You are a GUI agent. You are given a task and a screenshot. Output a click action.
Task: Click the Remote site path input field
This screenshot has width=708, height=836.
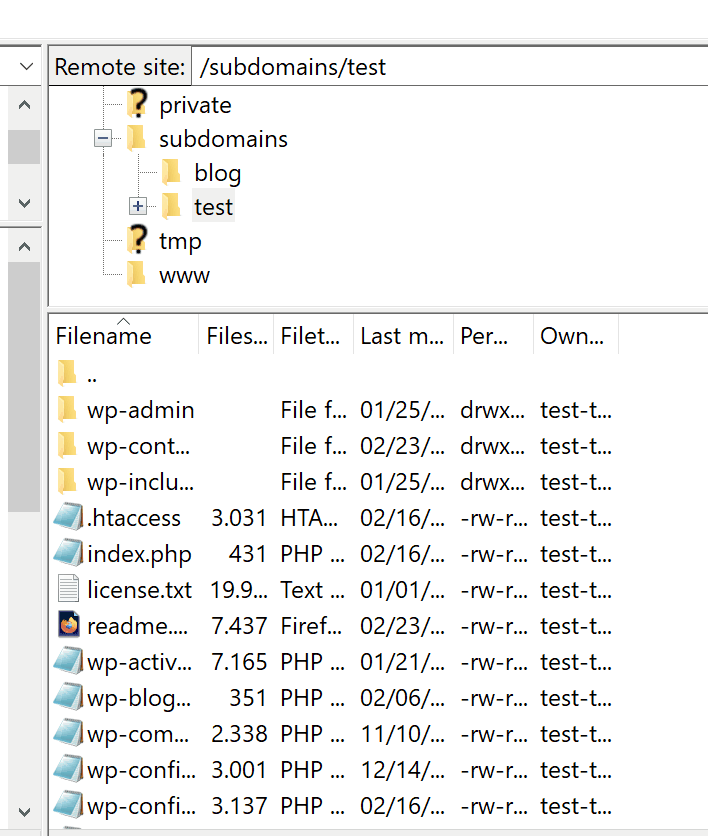click(x=449, y=67)
